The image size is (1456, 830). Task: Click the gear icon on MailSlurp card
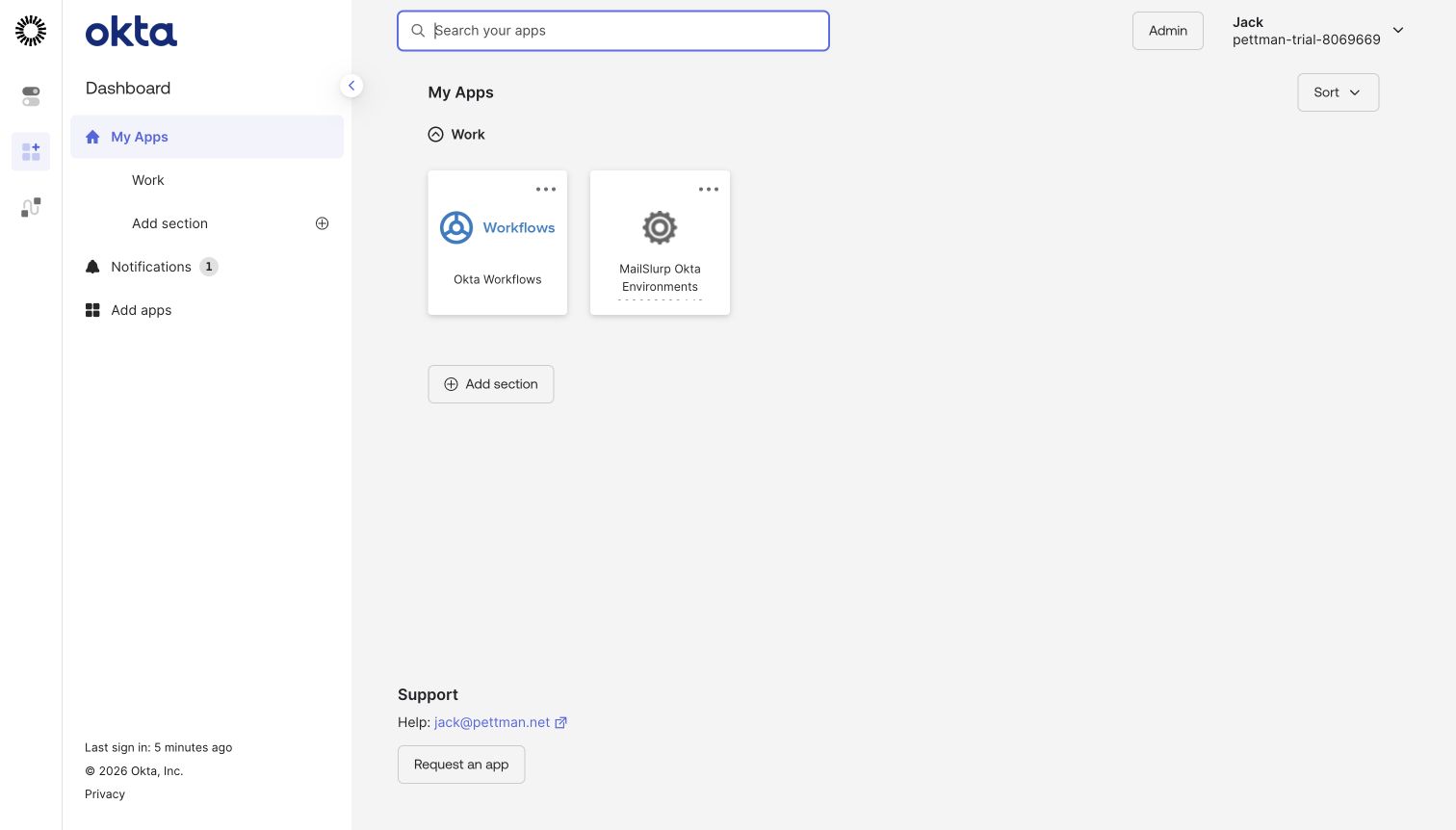(x=660, y=228)
